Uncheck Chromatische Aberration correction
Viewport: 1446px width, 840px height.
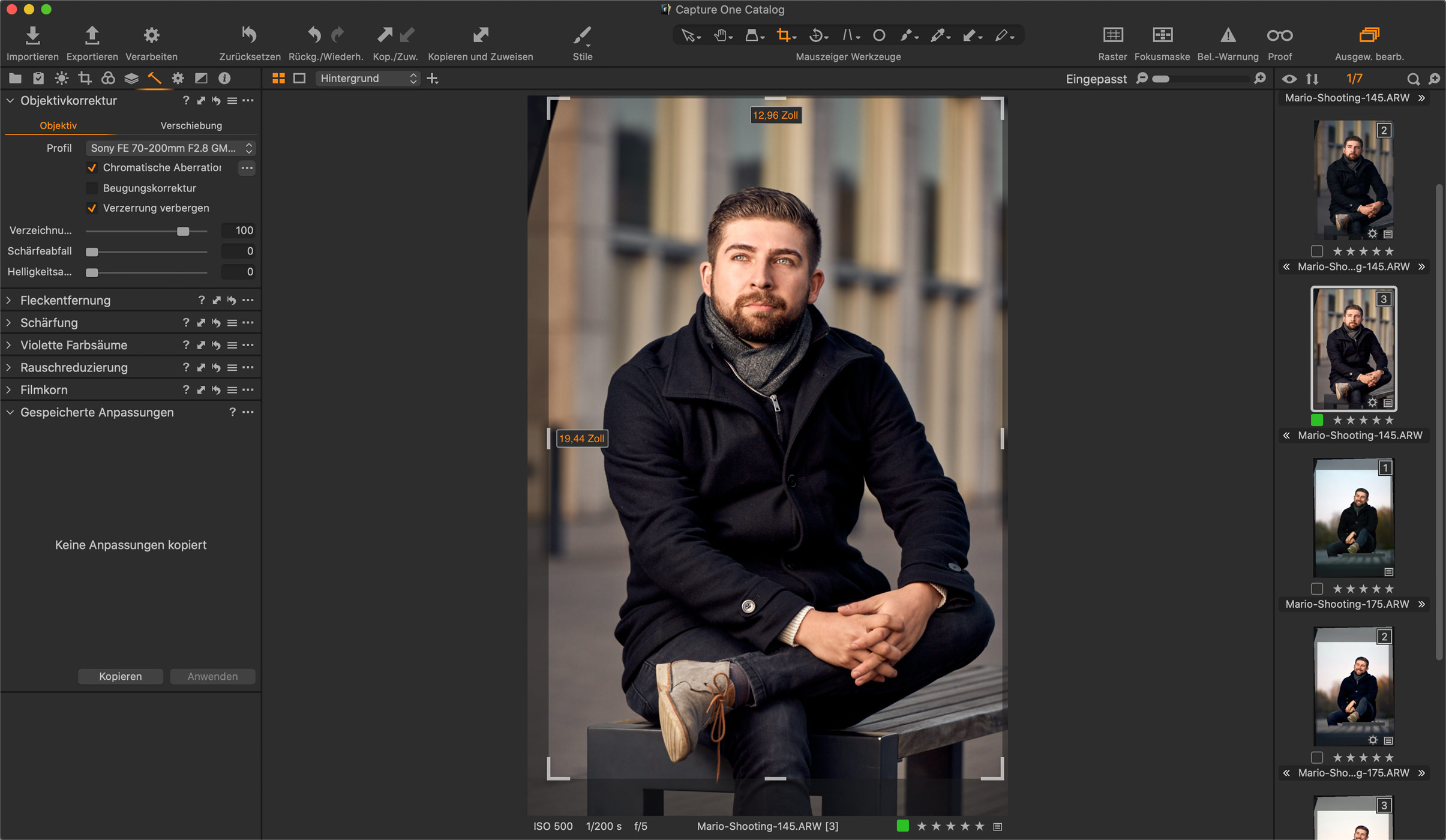click(x=92, y=168)
